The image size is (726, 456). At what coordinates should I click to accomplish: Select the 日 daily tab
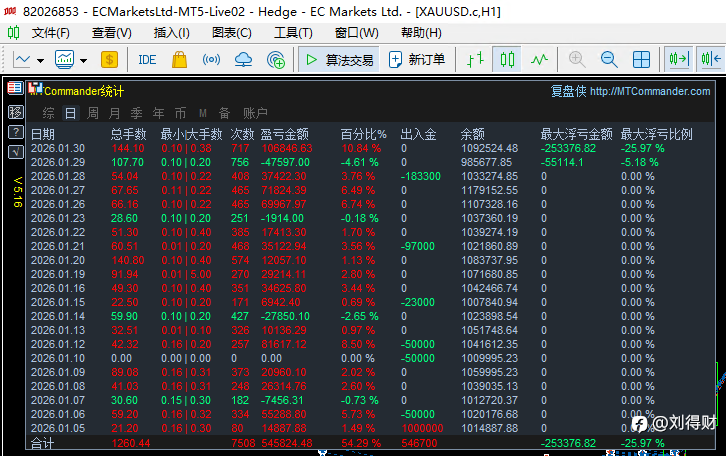[70, 113]
